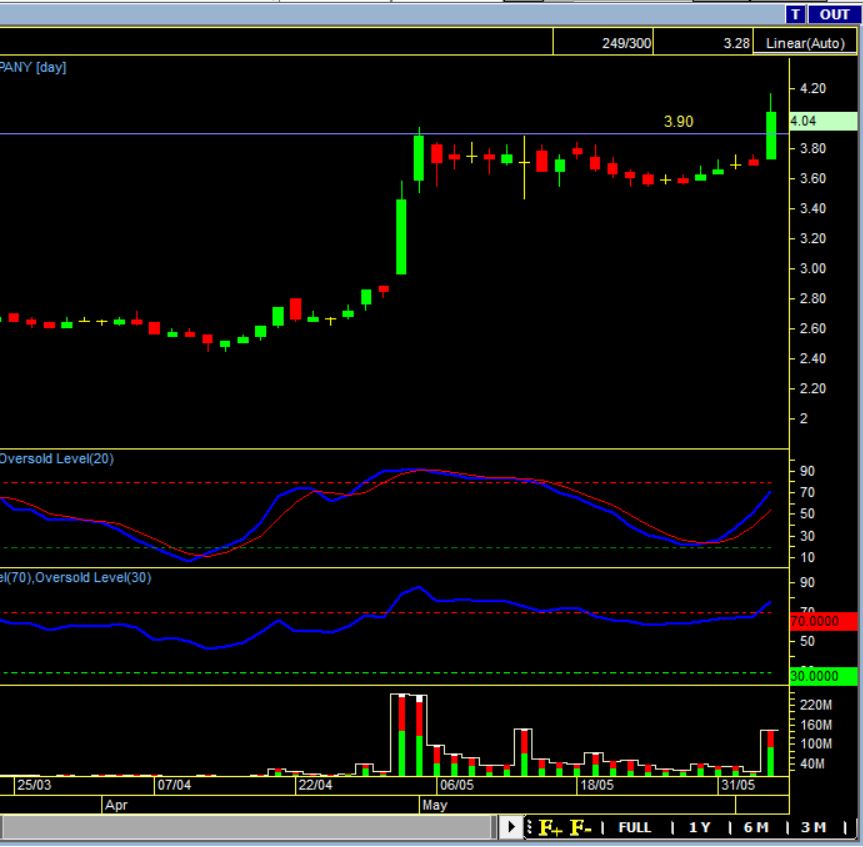Click the green 30.0000 oversold tag

[823, 676]
